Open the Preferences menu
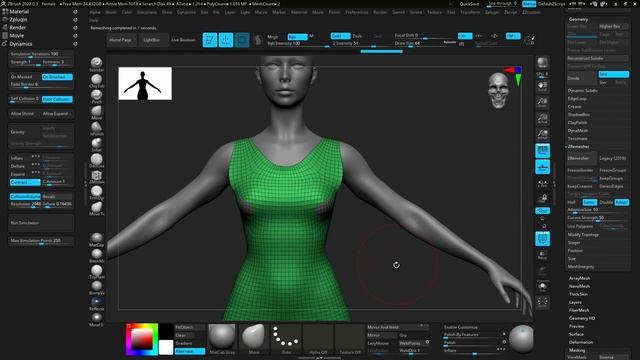The height and width of the screenshot is (360, 640). tap(356, 12)
